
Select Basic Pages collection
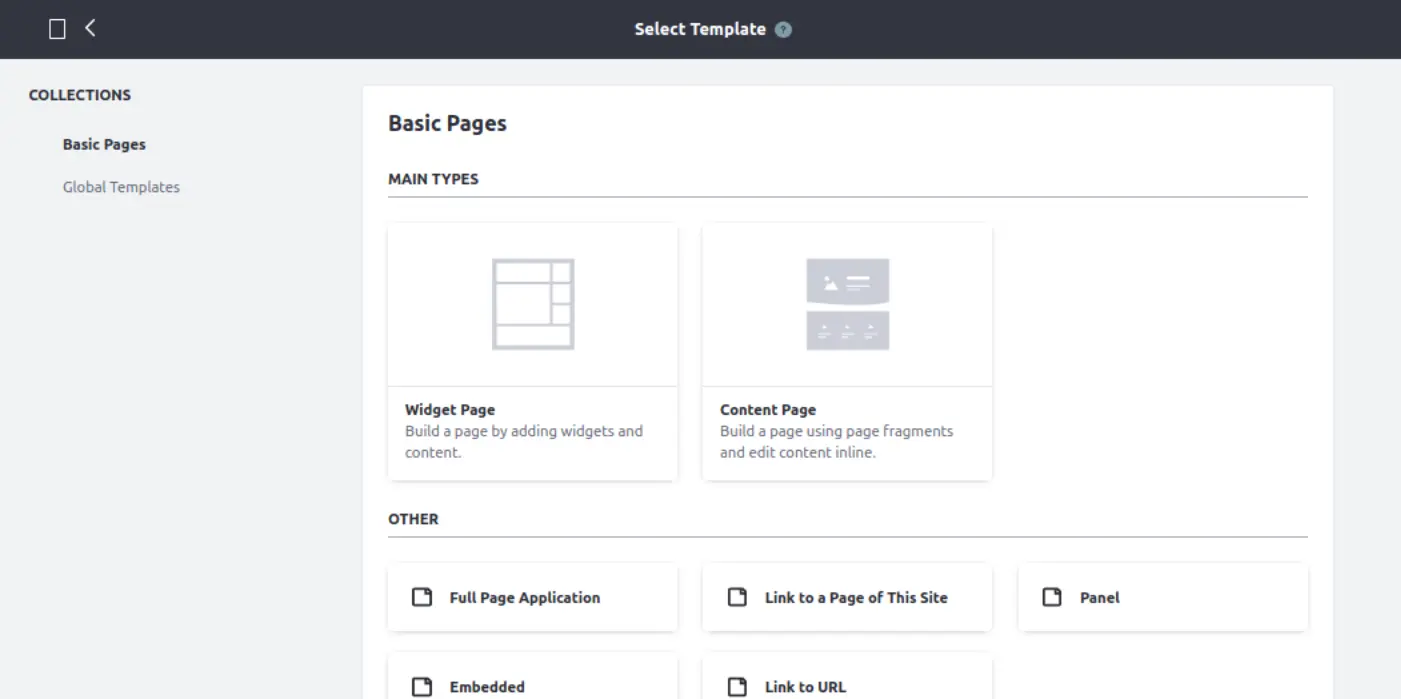[x=104, y=144]
